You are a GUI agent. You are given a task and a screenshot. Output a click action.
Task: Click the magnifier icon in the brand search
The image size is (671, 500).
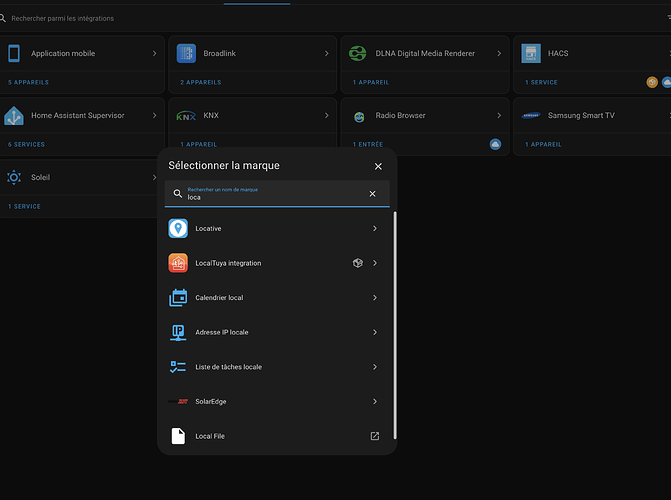[x=178, y=193]
